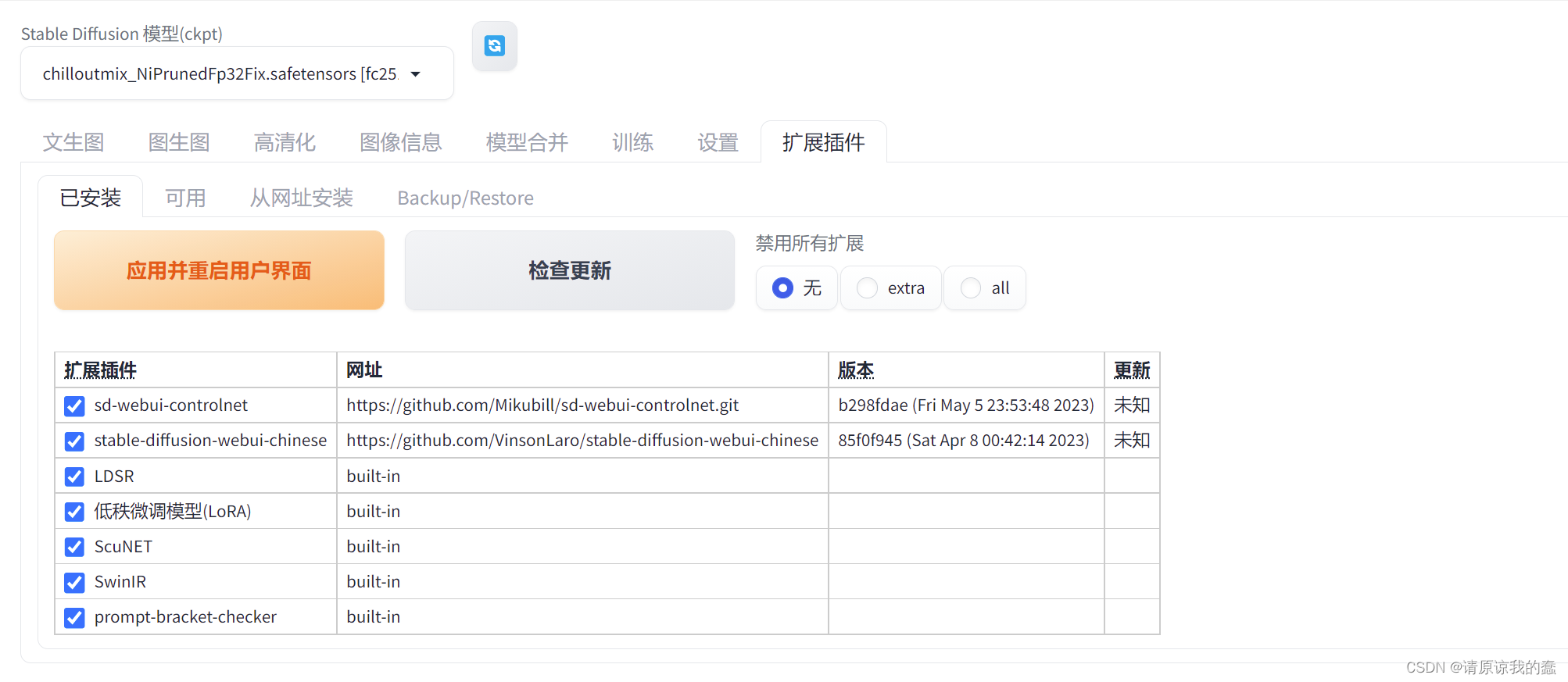1568x682 pixels.
Task: Open the 高清化 tab
Action: pyautogui.click(x=285, y=142)
